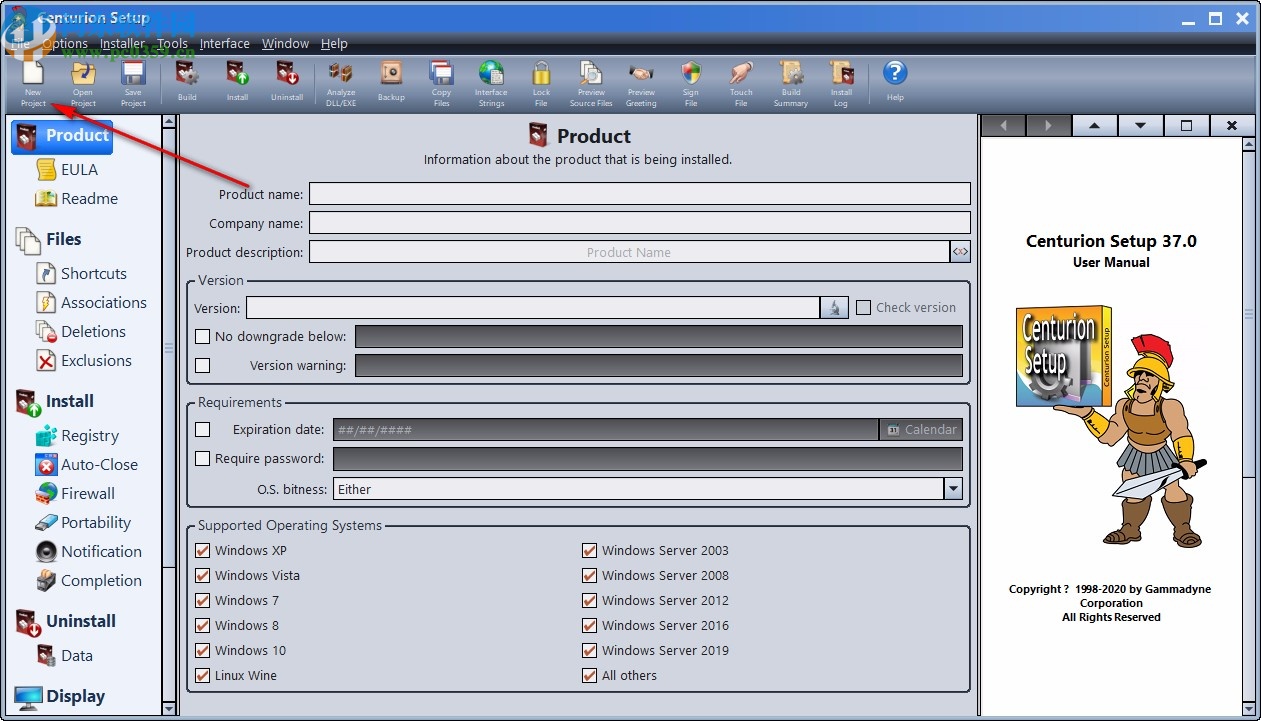Click the Backup safe icon
1261x721 pixels.
pyautogui.click(x=391, y=80)
